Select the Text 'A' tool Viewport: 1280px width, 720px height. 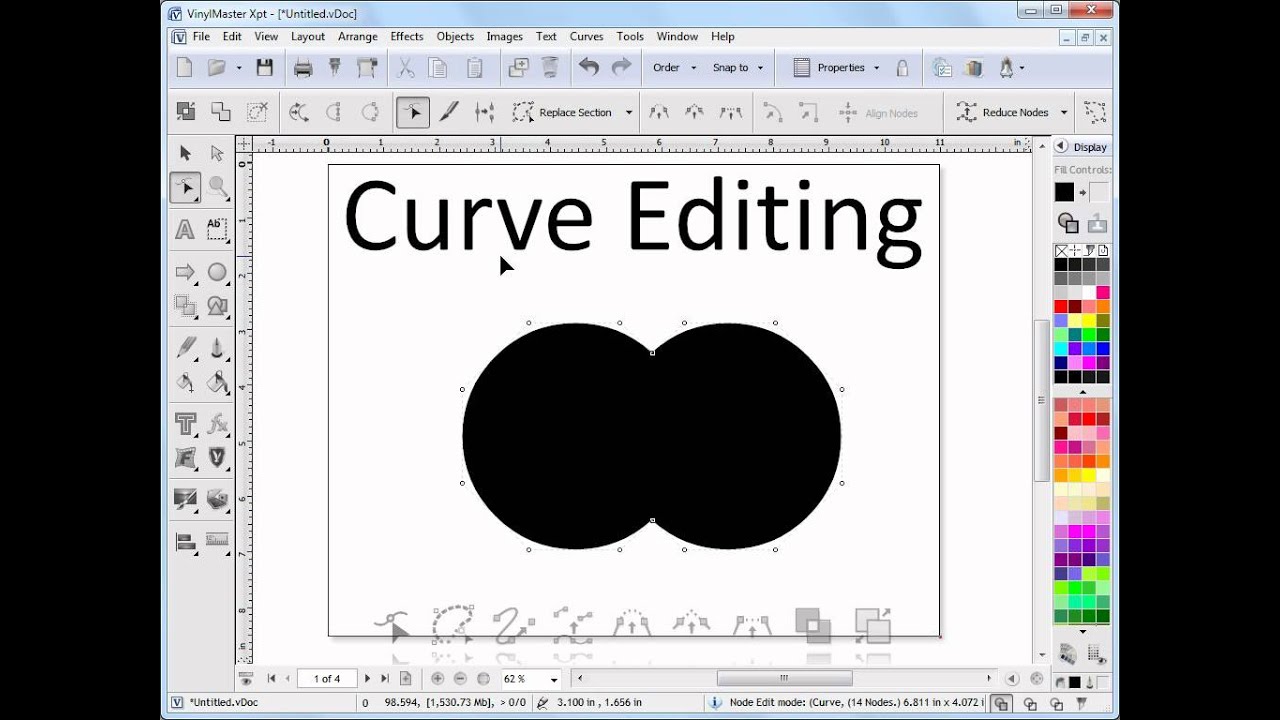(x=185, y=230)
